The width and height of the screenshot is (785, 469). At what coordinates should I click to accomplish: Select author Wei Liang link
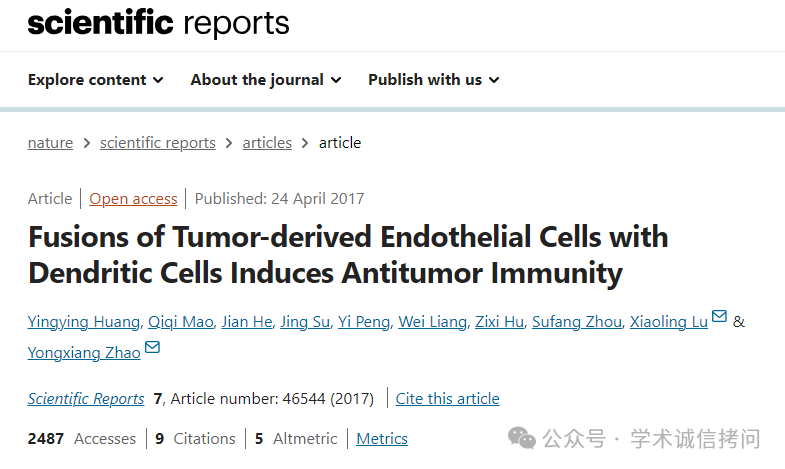433,322
